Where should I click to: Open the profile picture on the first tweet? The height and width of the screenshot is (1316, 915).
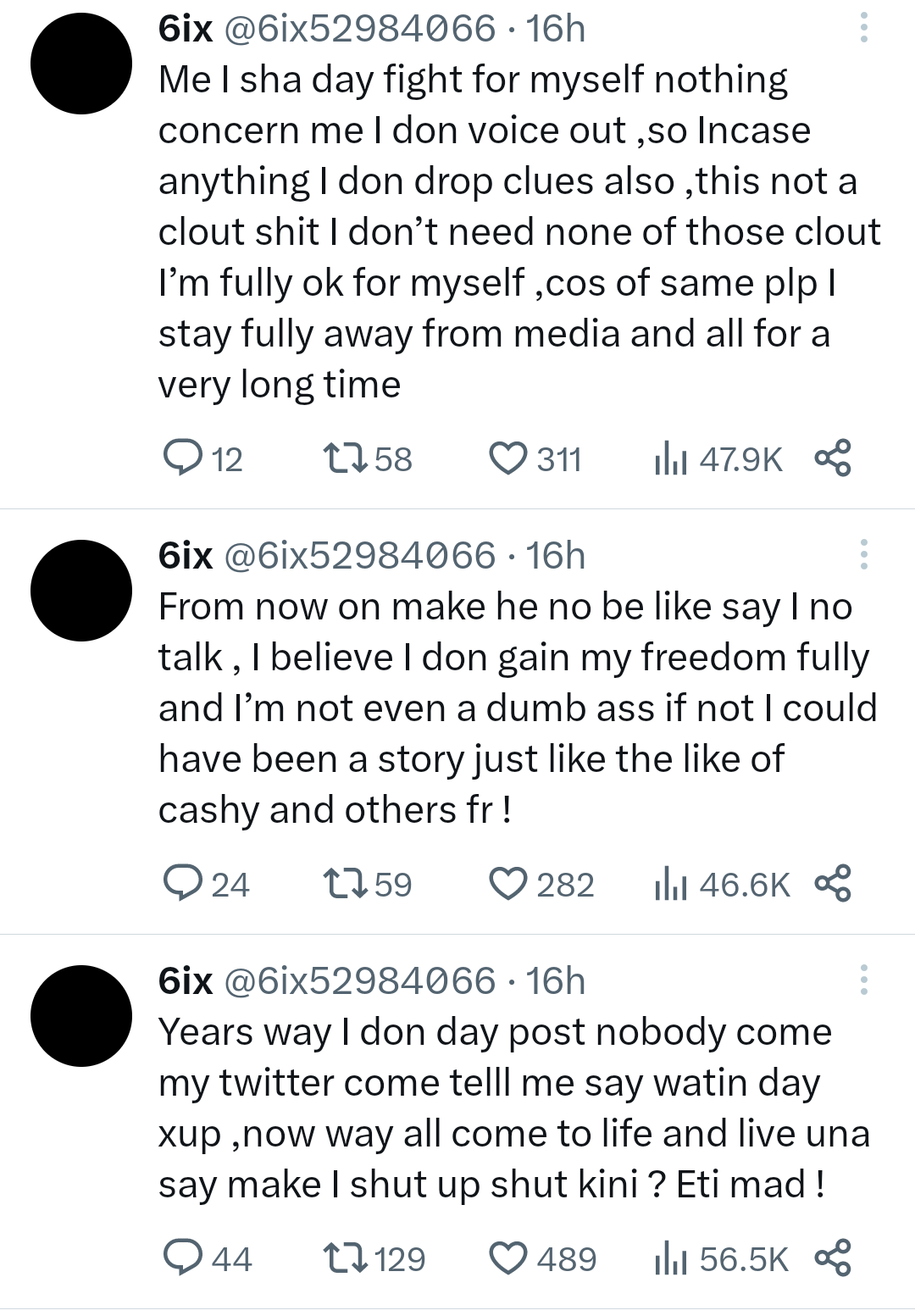point(81,64)
